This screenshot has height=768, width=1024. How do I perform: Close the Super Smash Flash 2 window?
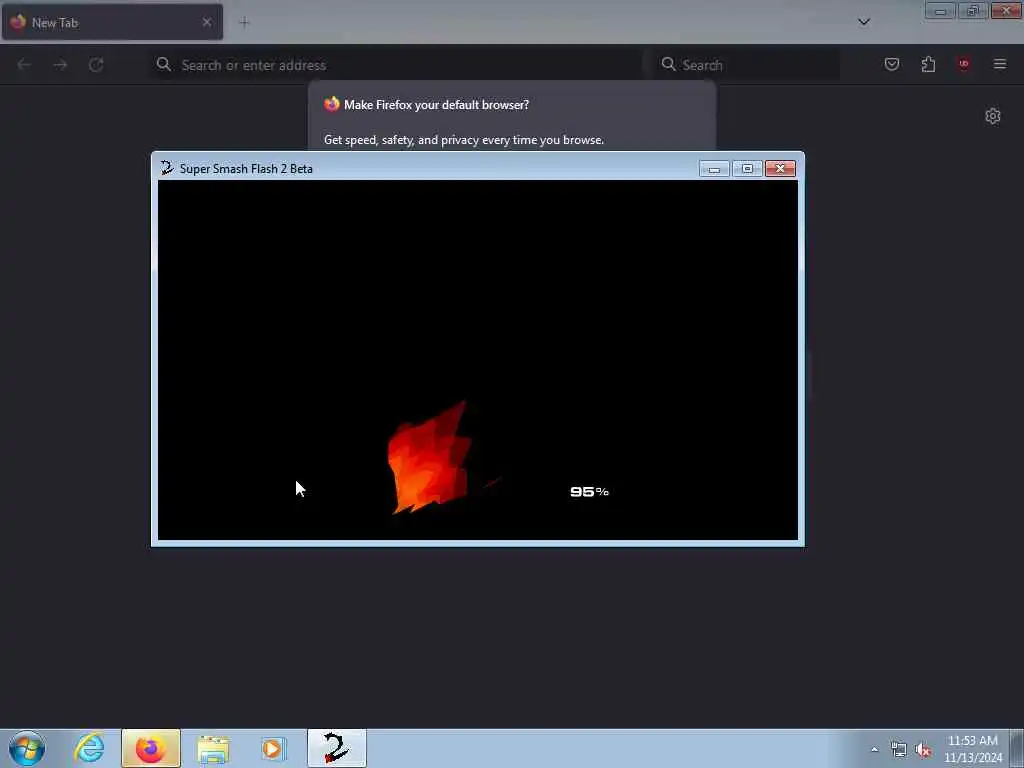pos(780,168)
